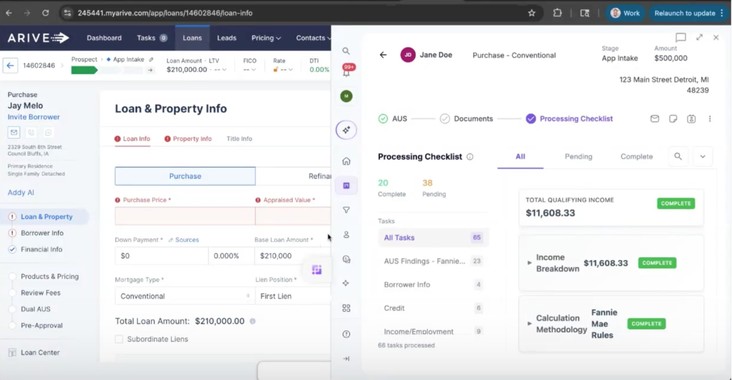The image size is (732, 380).
Task: Click the green M avatar in side rail
Action: tap(346, 96)
